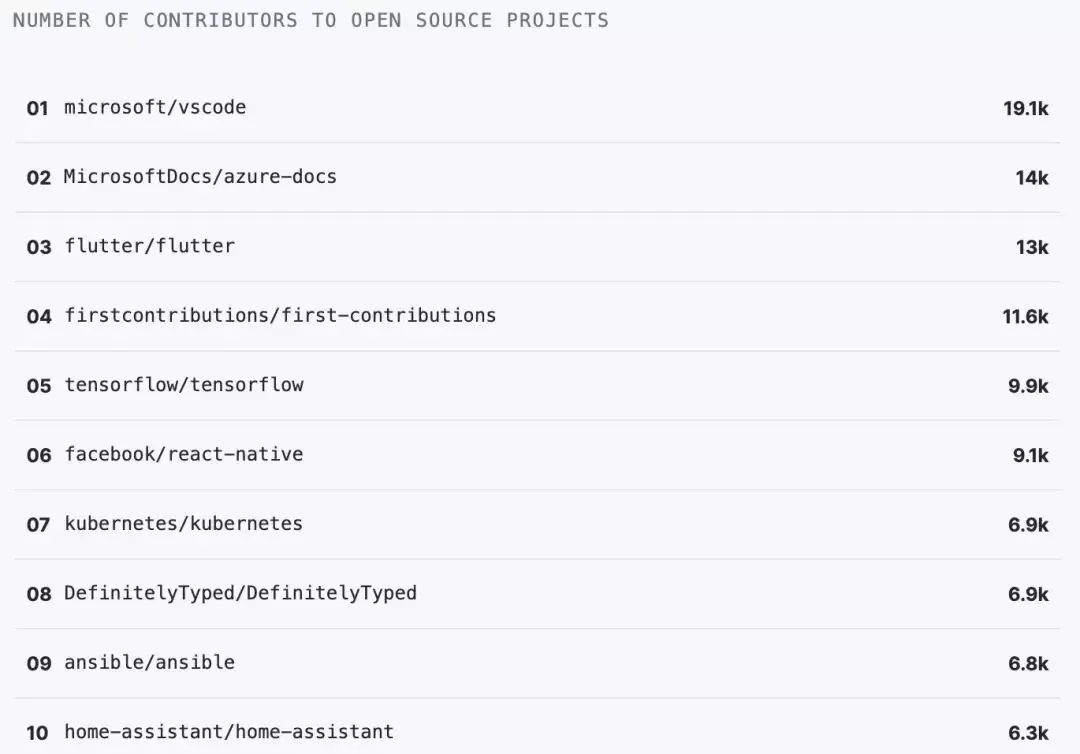The height and width of the screenshot is (754, 1080).
Task: Click the MicrosoftDocs/azure-docs project name
Action: 200,177
